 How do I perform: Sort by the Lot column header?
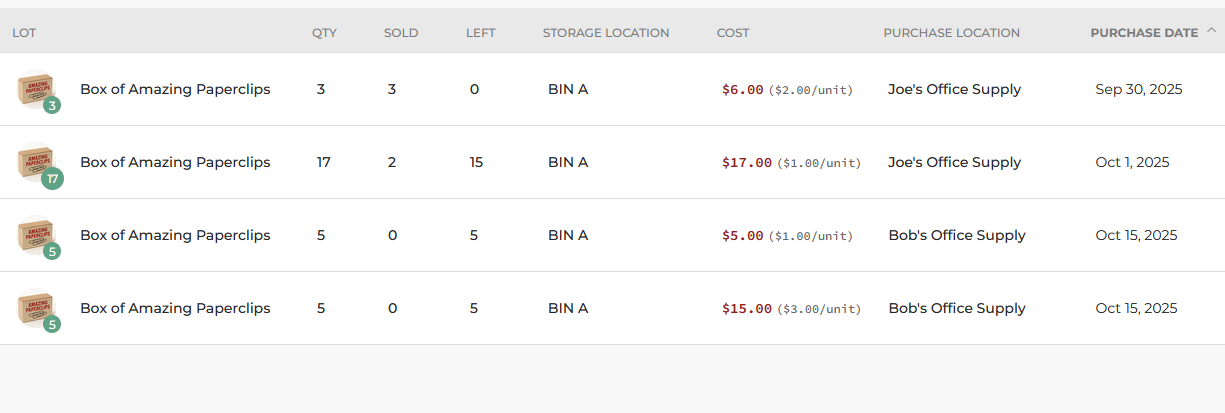click(x=24, y=33)
